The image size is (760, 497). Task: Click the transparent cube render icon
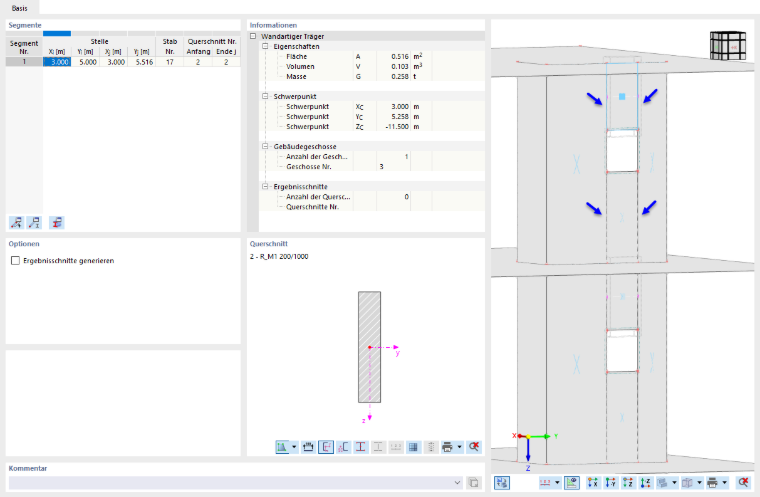687,482
